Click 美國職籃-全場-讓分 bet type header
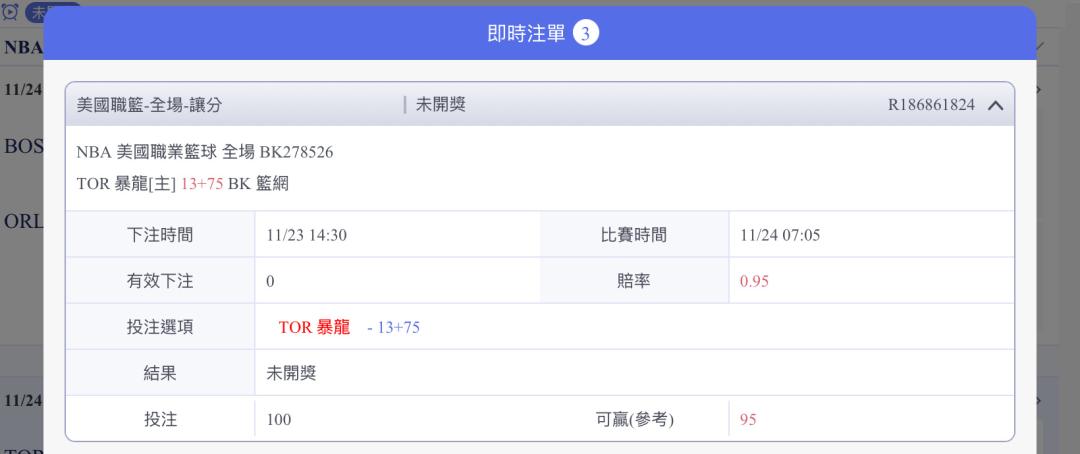This screenshot has height=454, width=1080. click(149, 105)
